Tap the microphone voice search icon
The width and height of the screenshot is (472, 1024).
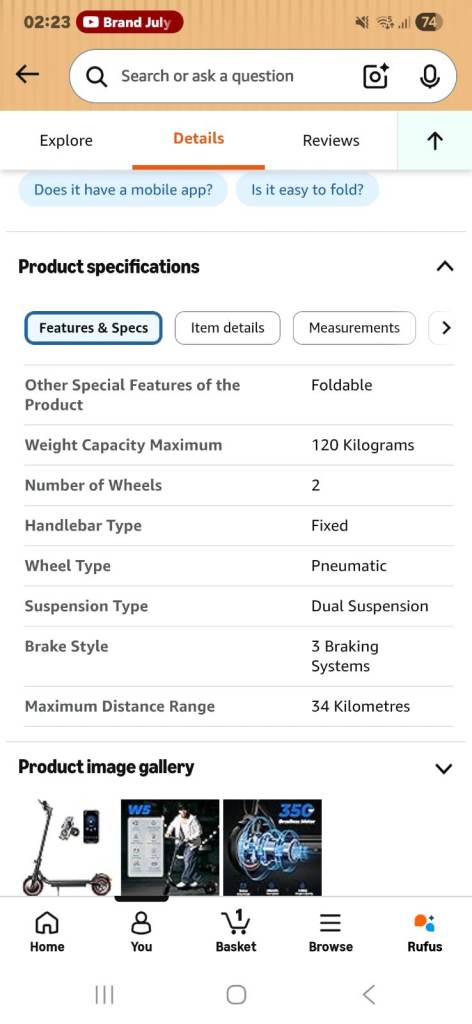[429, 76]
